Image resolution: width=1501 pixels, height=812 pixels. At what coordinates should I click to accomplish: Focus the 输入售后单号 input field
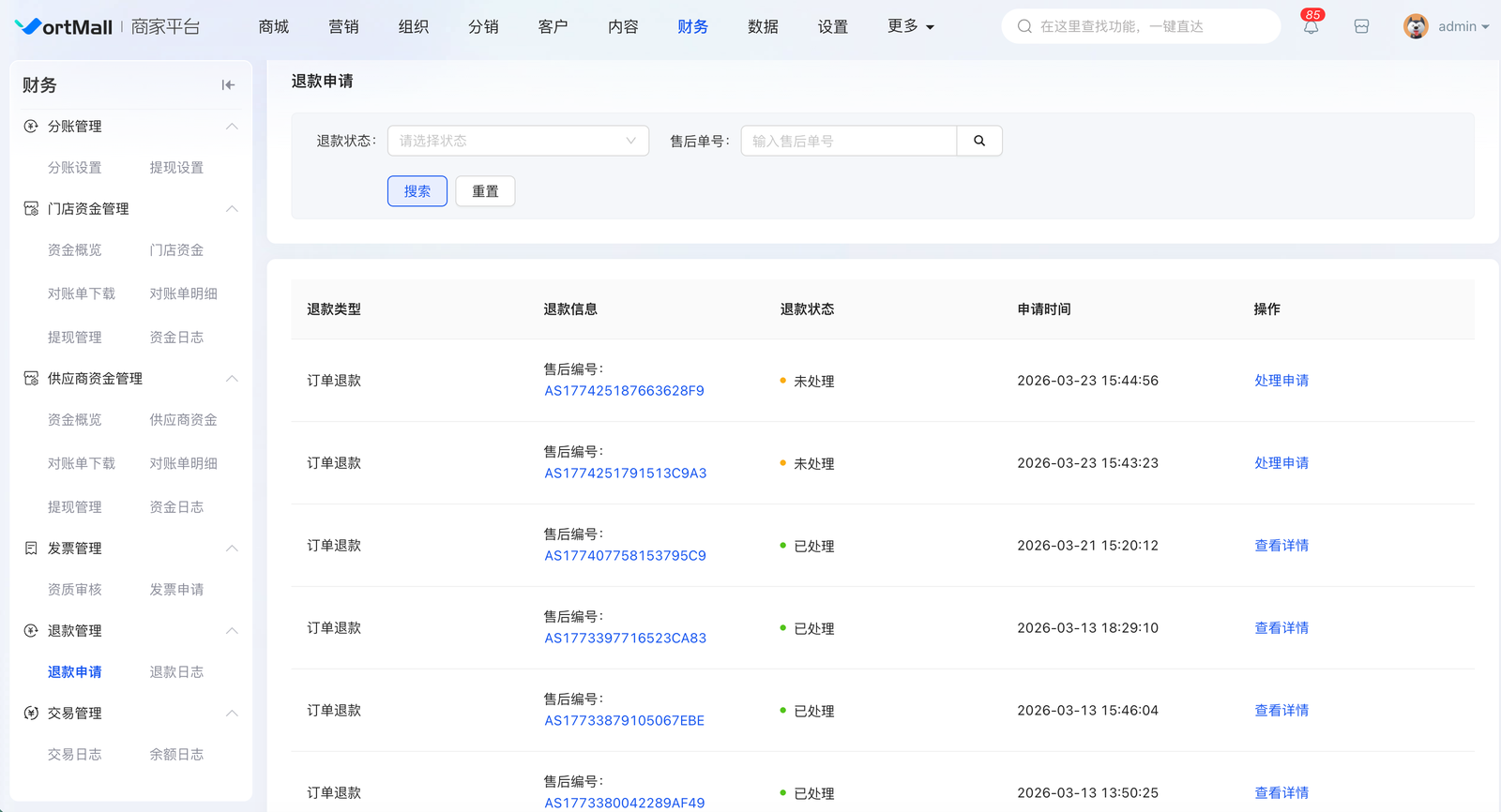click(x=848, y=141)
